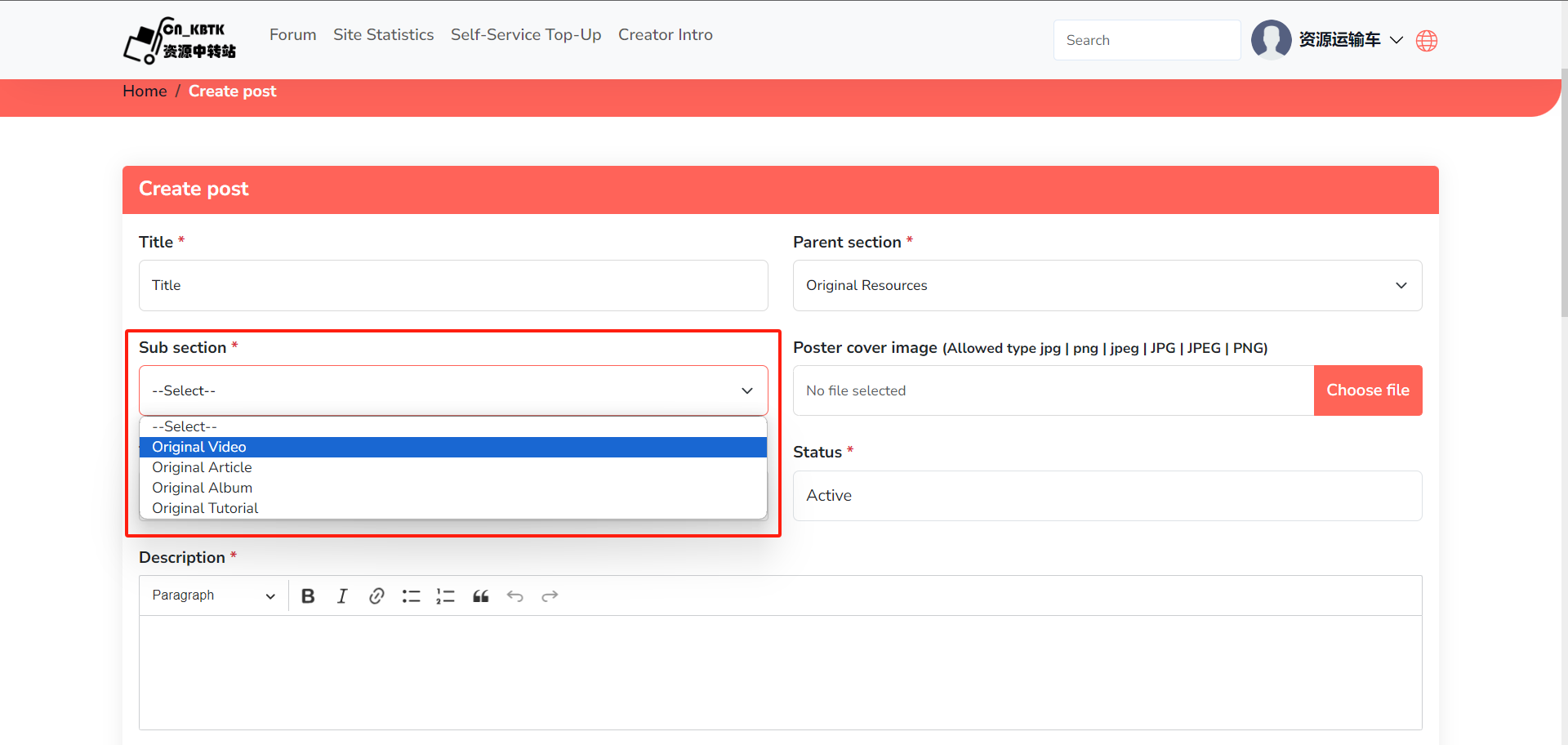The image size is (1568, 745).
Task: Open the Paragraph style dropdown
Action: point(213,596)
